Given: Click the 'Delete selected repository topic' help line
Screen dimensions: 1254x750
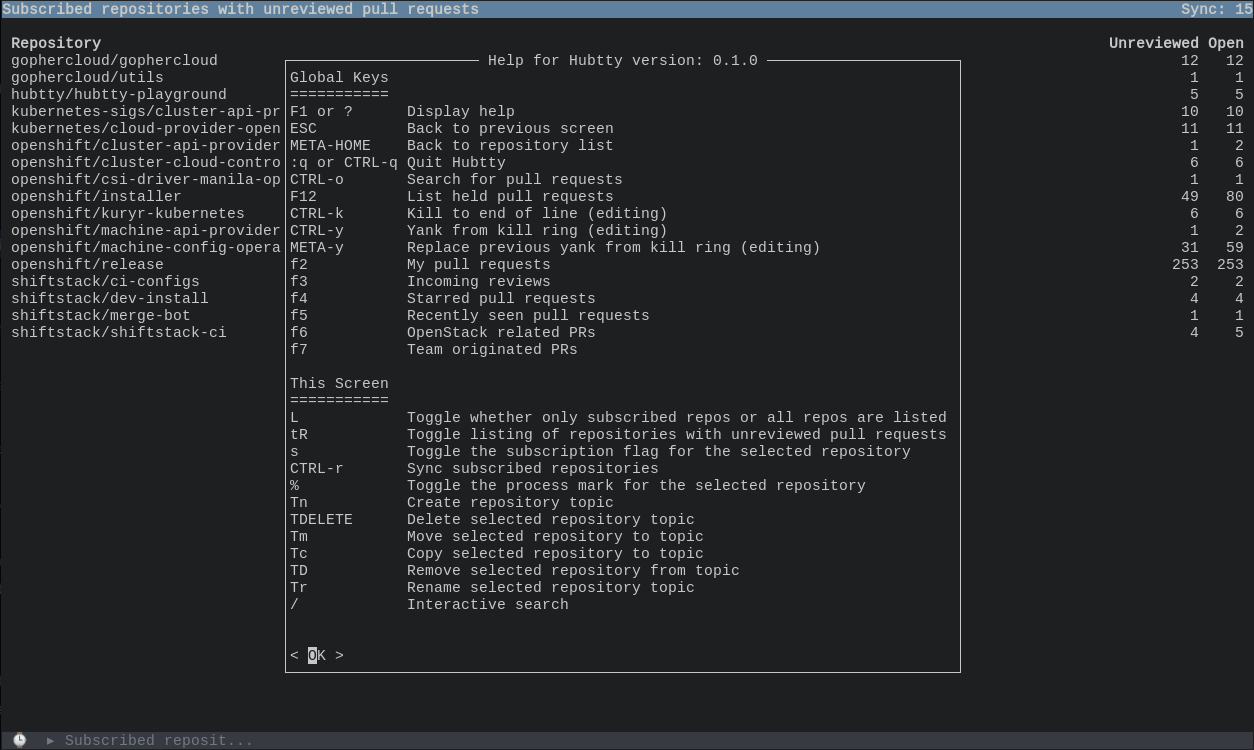Looking at the screenshot, I should point(551,519).
